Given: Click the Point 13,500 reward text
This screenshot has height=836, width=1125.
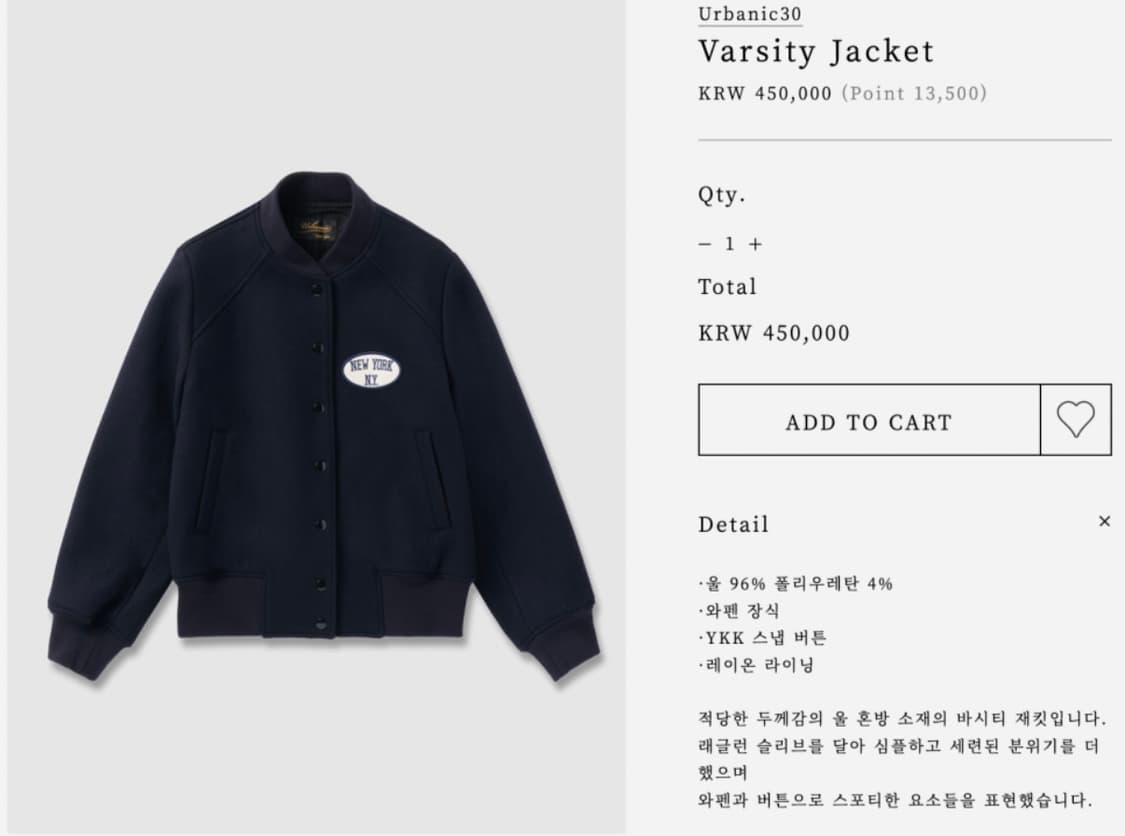Looking at the screenshot, I should [914, 93].
